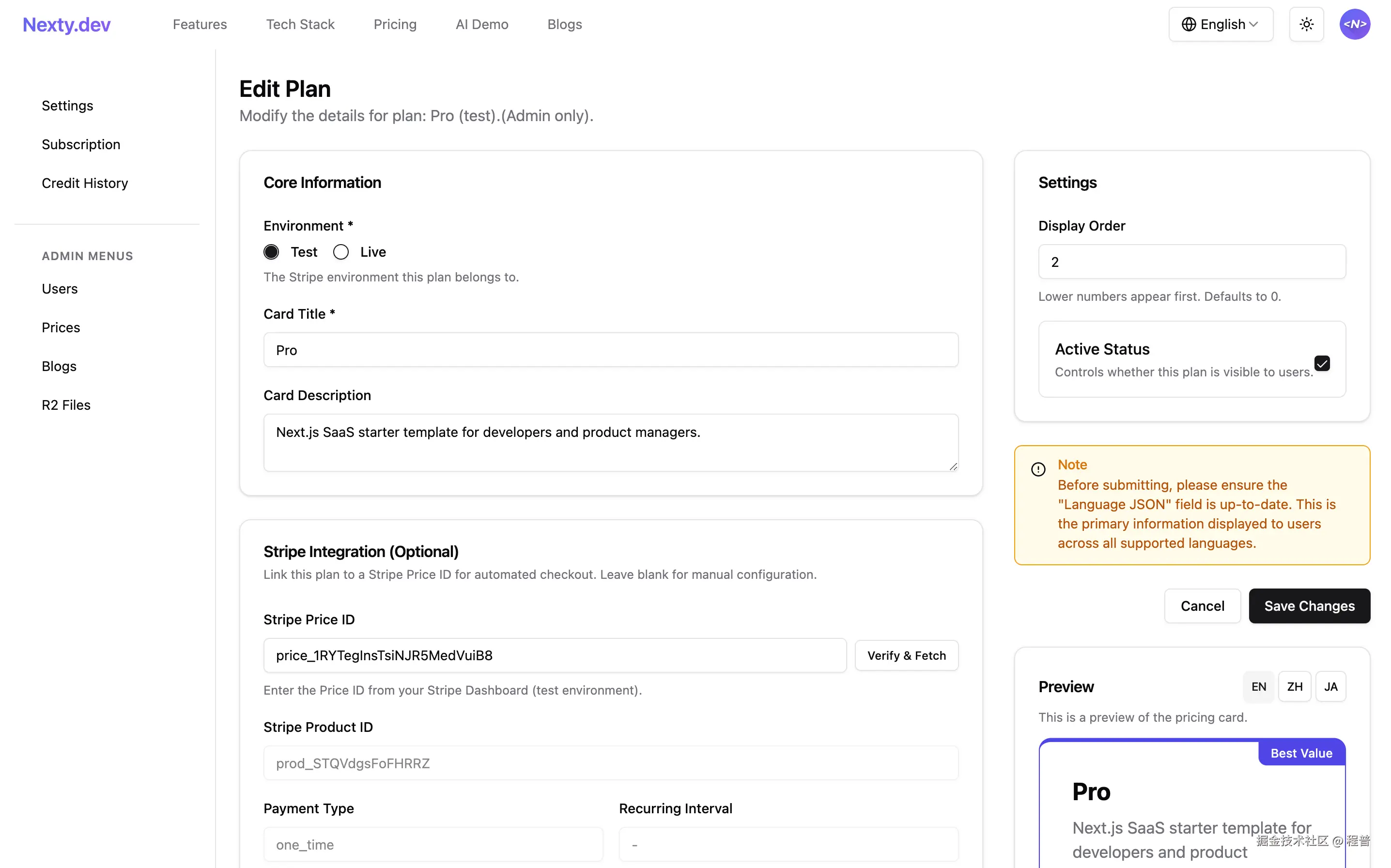Open R2 Files in the admin sidebar

(65, 405)
